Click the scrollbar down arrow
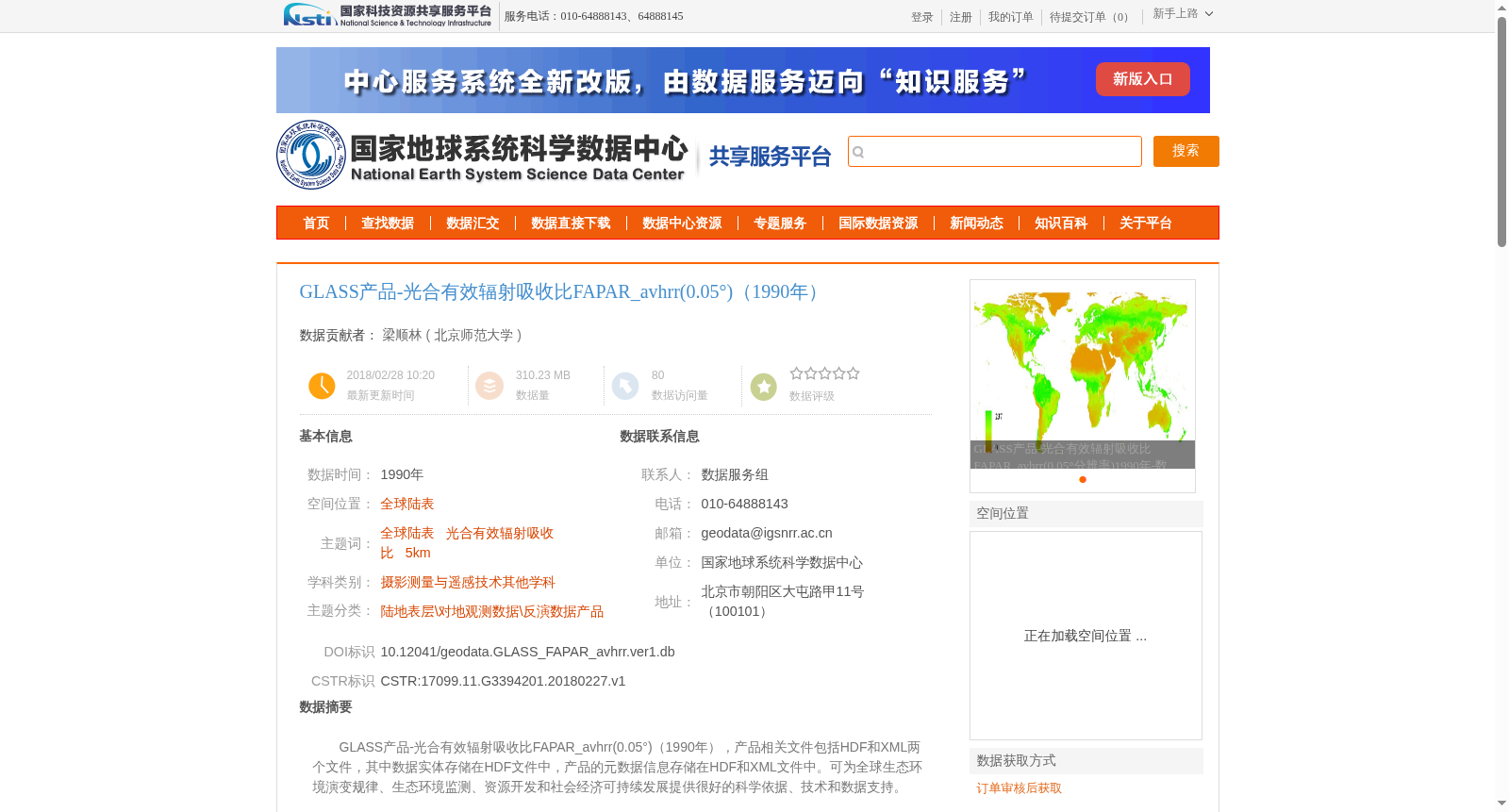 coord(1501,804)
